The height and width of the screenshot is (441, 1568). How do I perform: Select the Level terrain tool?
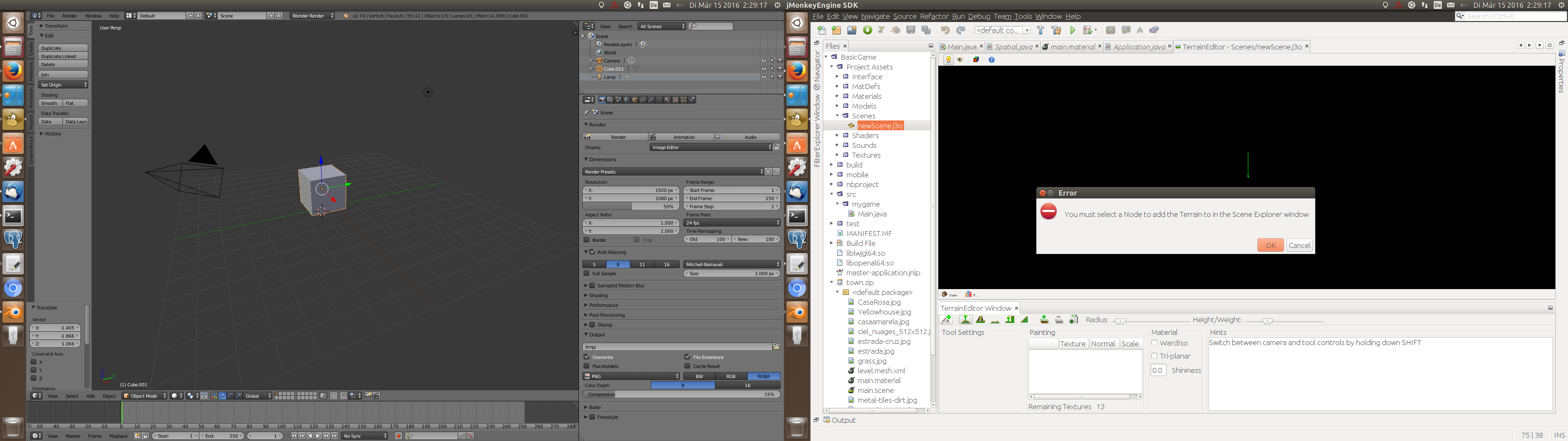point(1010,320)
